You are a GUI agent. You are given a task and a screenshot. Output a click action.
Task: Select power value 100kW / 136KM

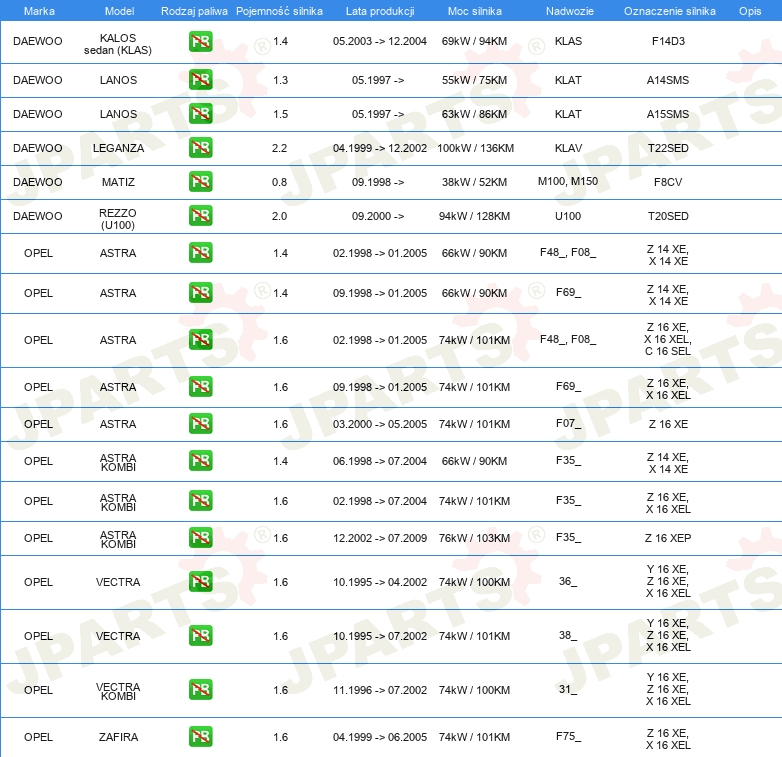(x=475, y=148)
